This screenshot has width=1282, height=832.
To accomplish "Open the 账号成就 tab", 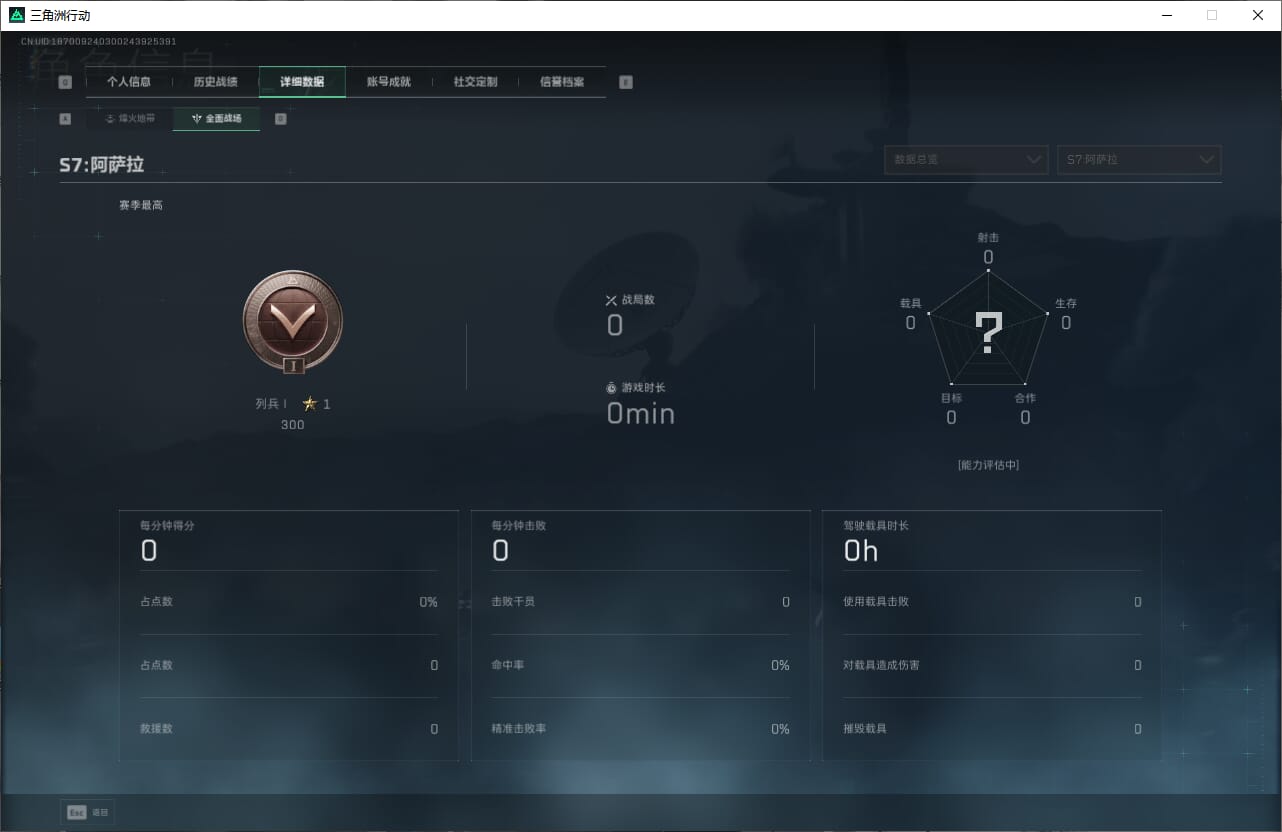I will click(x=389, y=82).
